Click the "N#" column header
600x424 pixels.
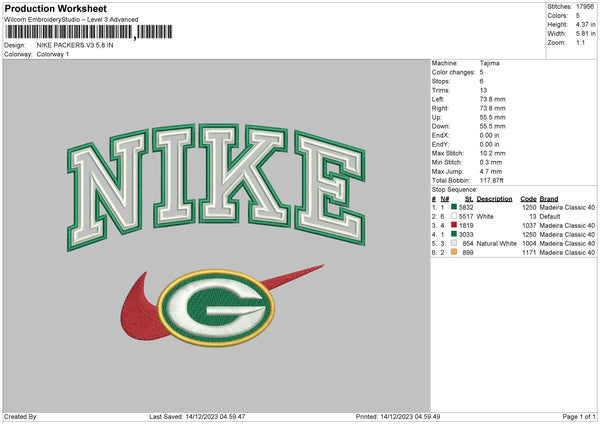(445, 199)
